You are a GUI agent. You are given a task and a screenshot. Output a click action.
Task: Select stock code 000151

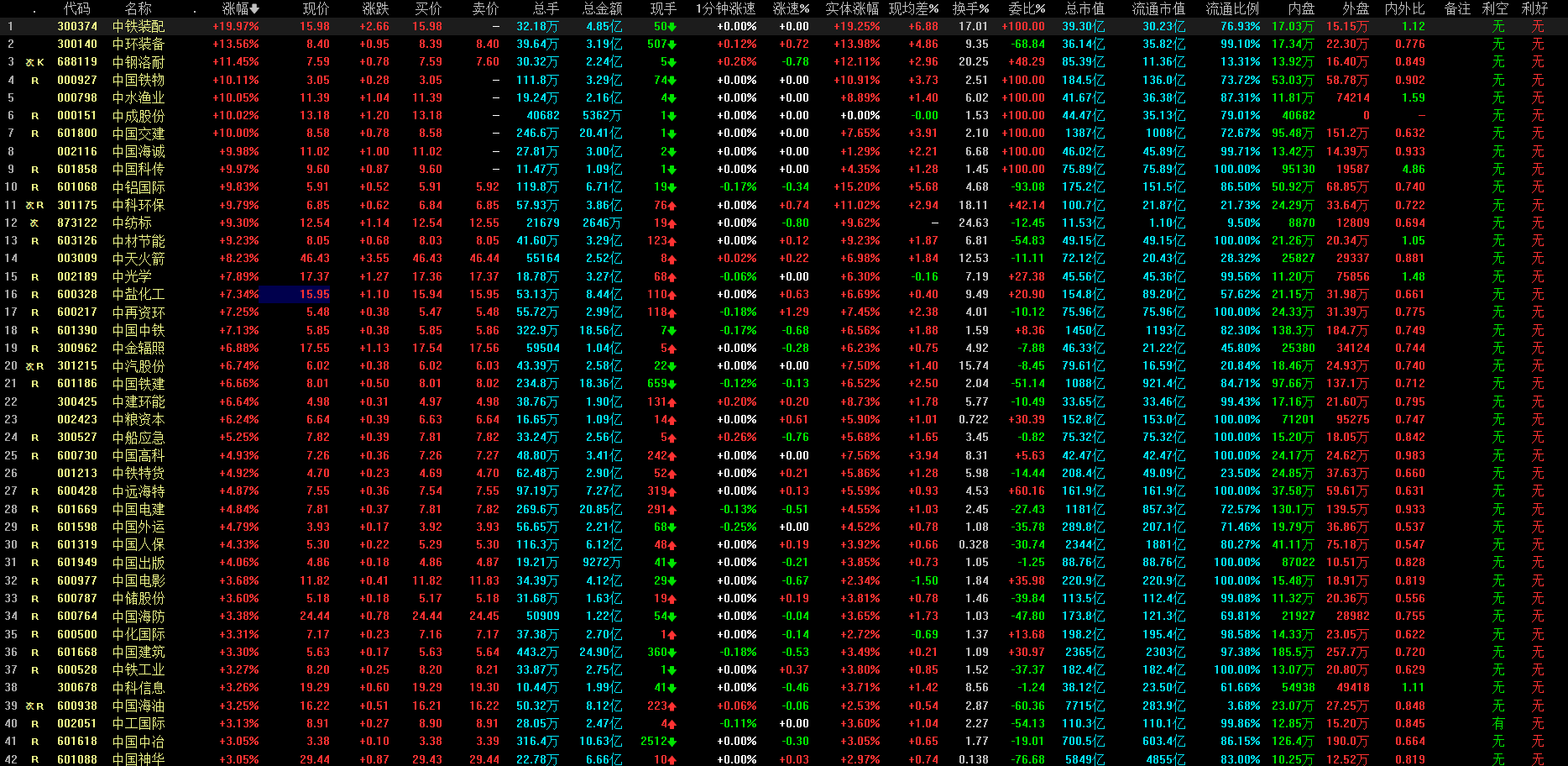[x=77, y=116]
